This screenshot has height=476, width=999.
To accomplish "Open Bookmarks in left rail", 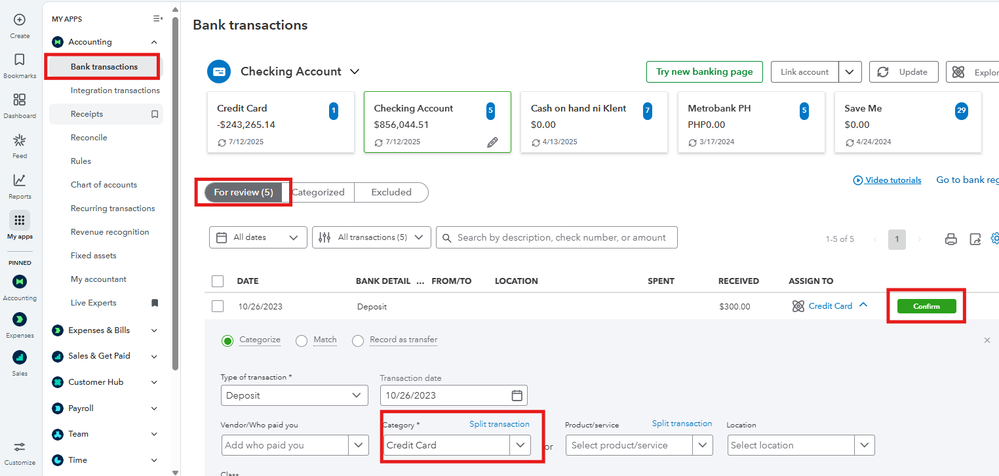I will tap(19, 60).
